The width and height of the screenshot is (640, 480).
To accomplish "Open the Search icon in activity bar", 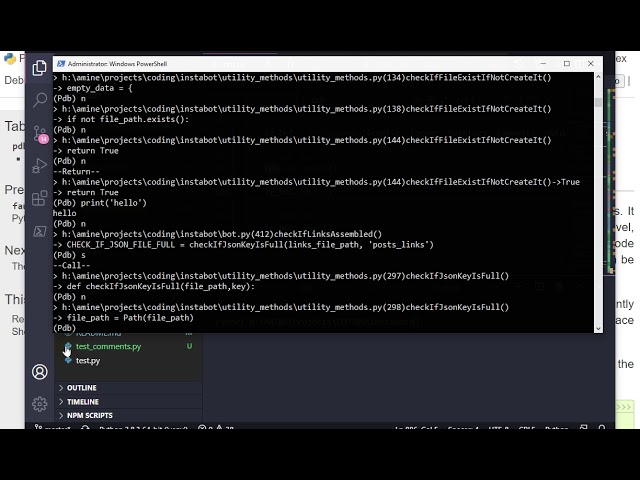I will click(x=40, y=100).
